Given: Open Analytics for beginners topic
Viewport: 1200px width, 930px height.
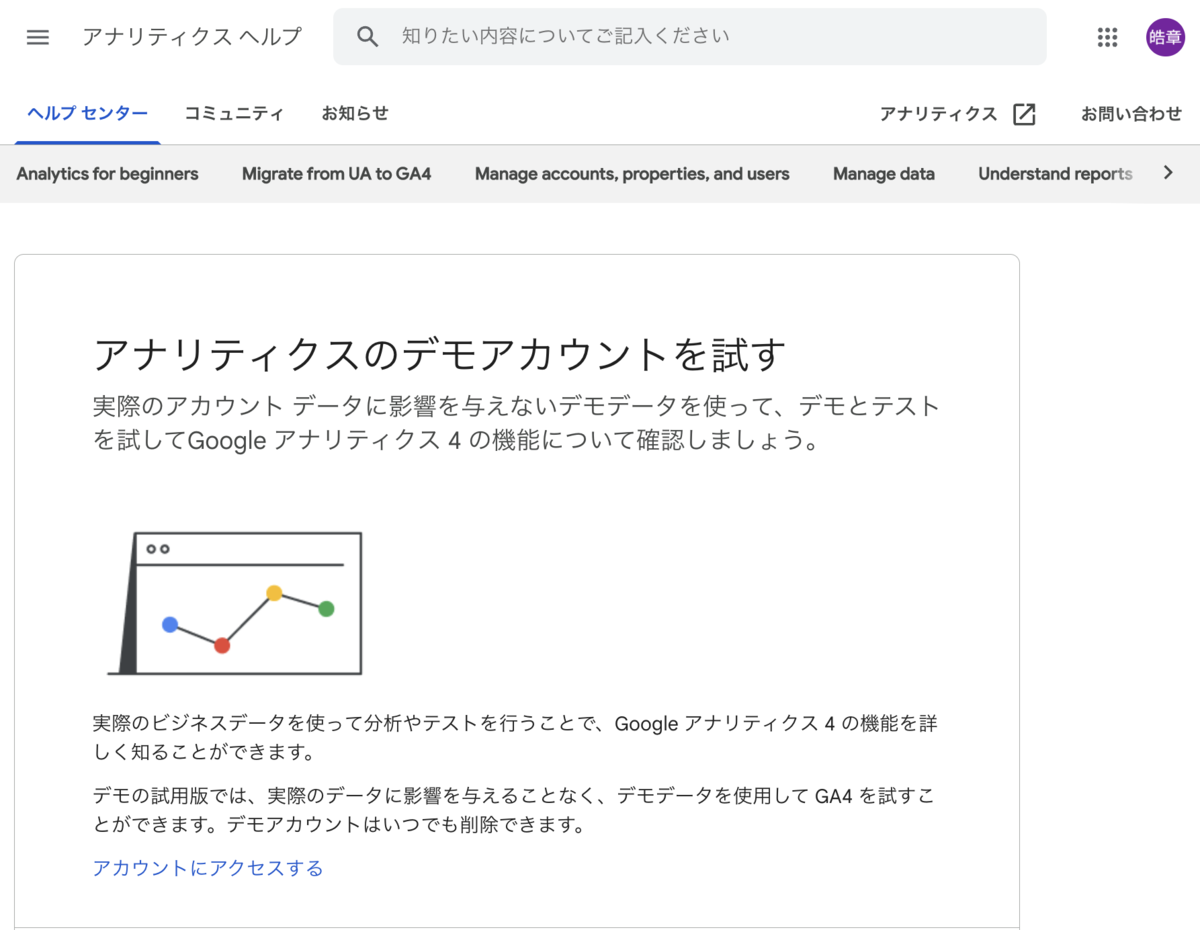Looking at the screenshot, I should click(x=108, y=174).
